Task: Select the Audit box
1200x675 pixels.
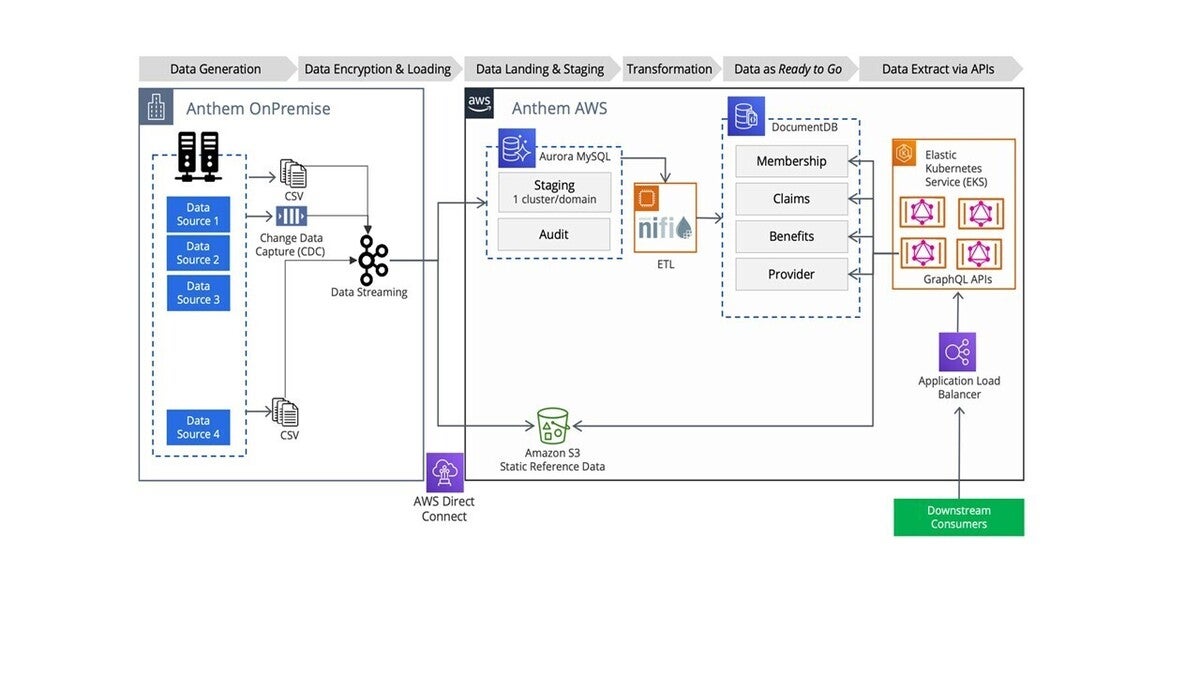Action: (554, 234)
